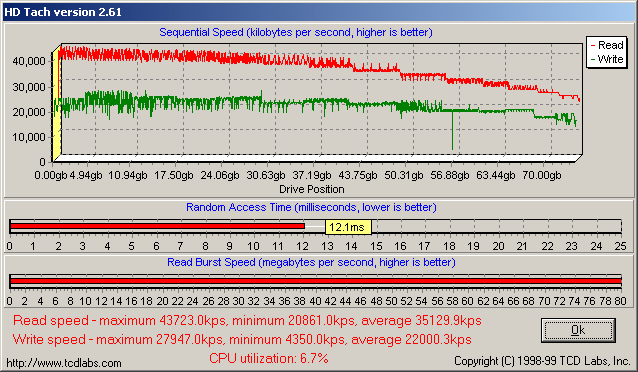Viewport: 638px width, 372px height.
Task: Click the deep green write-speed dip spike
Action: (452, 130)
